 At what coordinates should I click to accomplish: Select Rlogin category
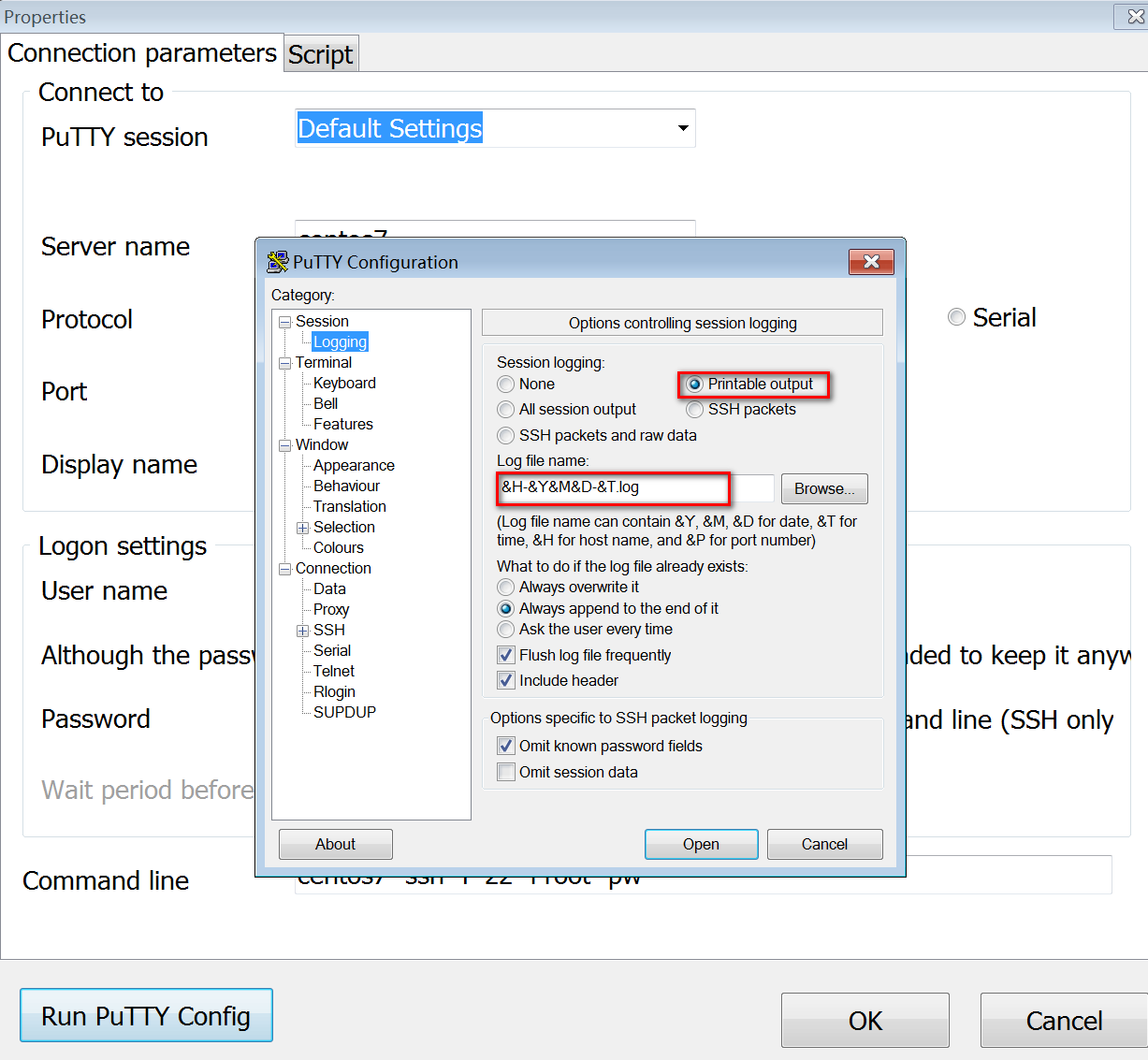[334, 692]
